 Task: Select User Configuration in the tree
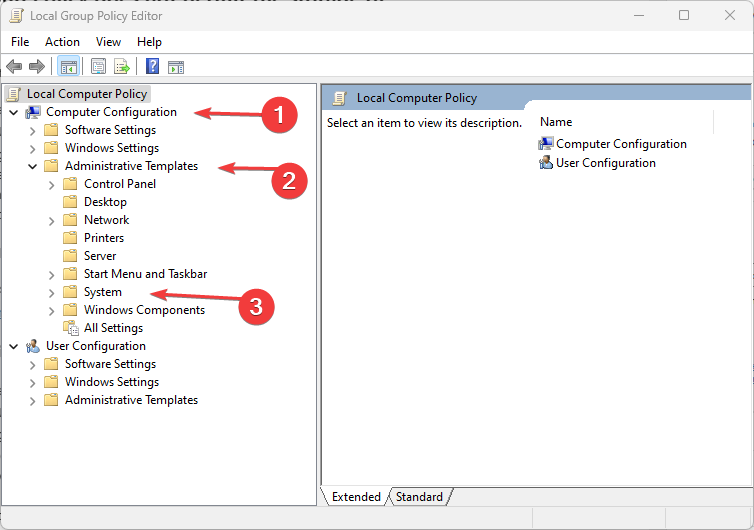tap(96, 346)
